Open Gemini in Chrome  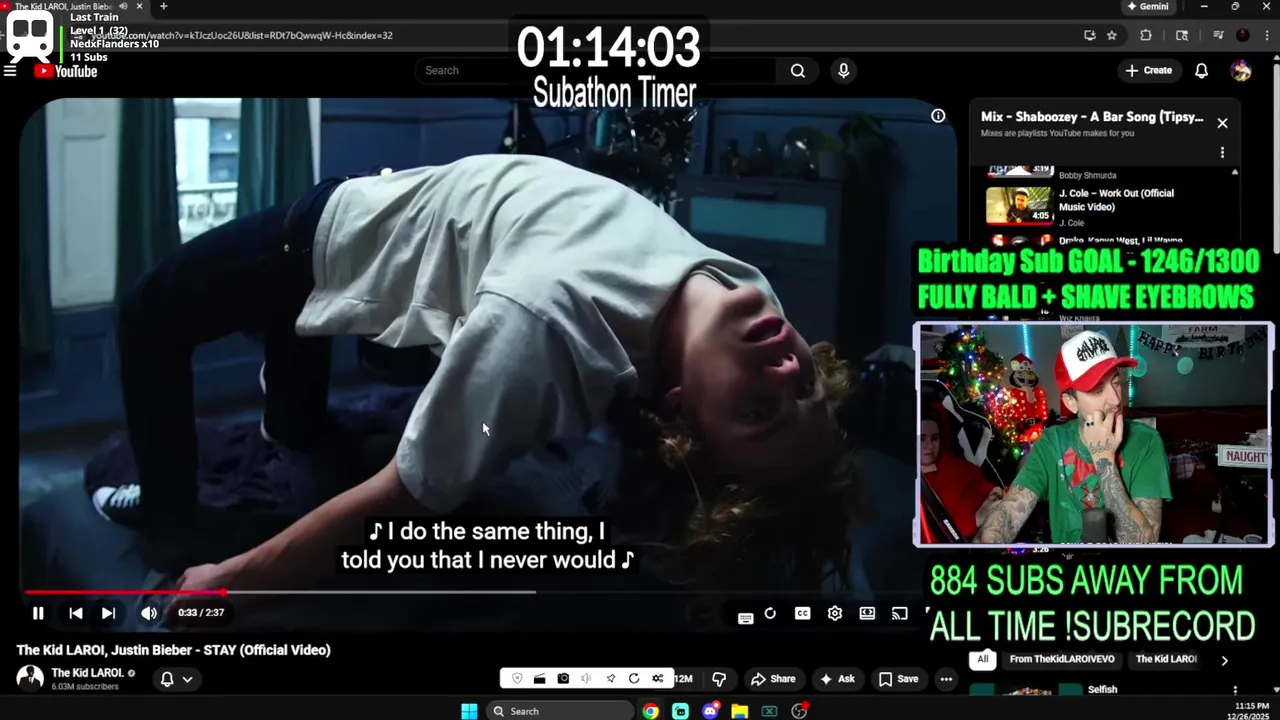[1148, 6]
